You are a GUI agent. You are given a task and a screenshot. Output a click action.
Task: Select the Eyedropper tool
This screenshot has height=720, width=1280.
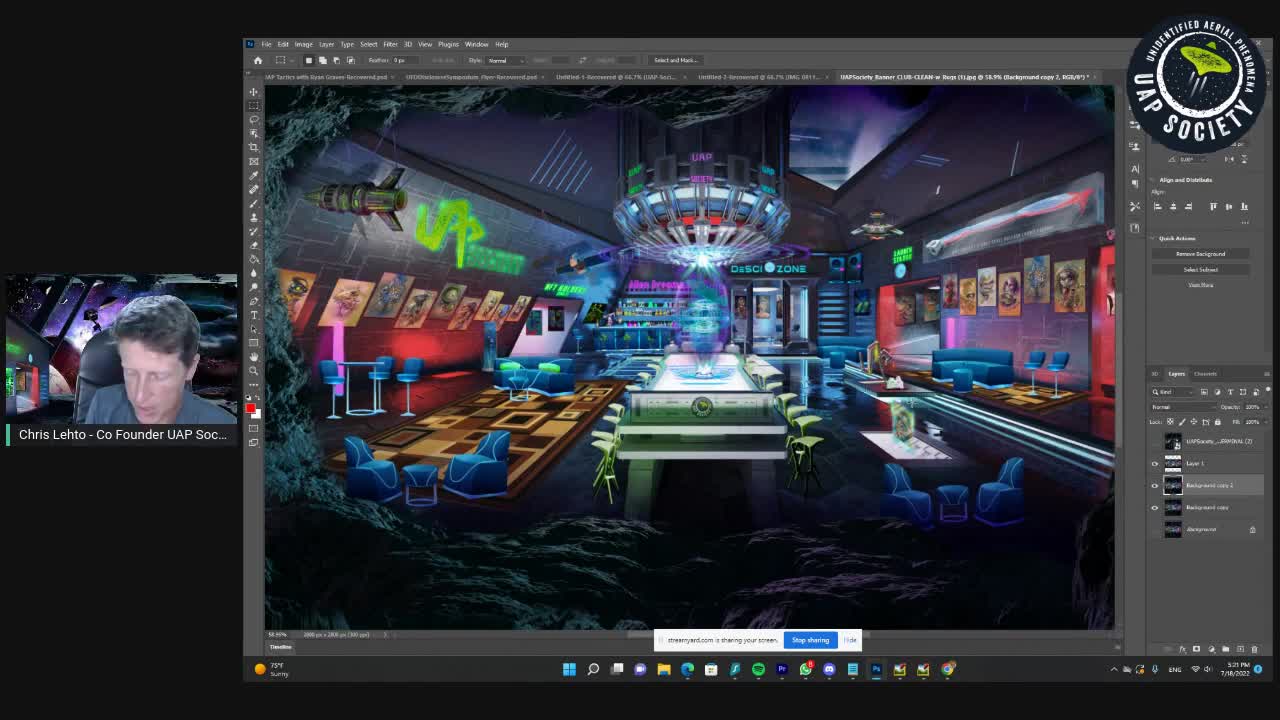pos(254,176)
